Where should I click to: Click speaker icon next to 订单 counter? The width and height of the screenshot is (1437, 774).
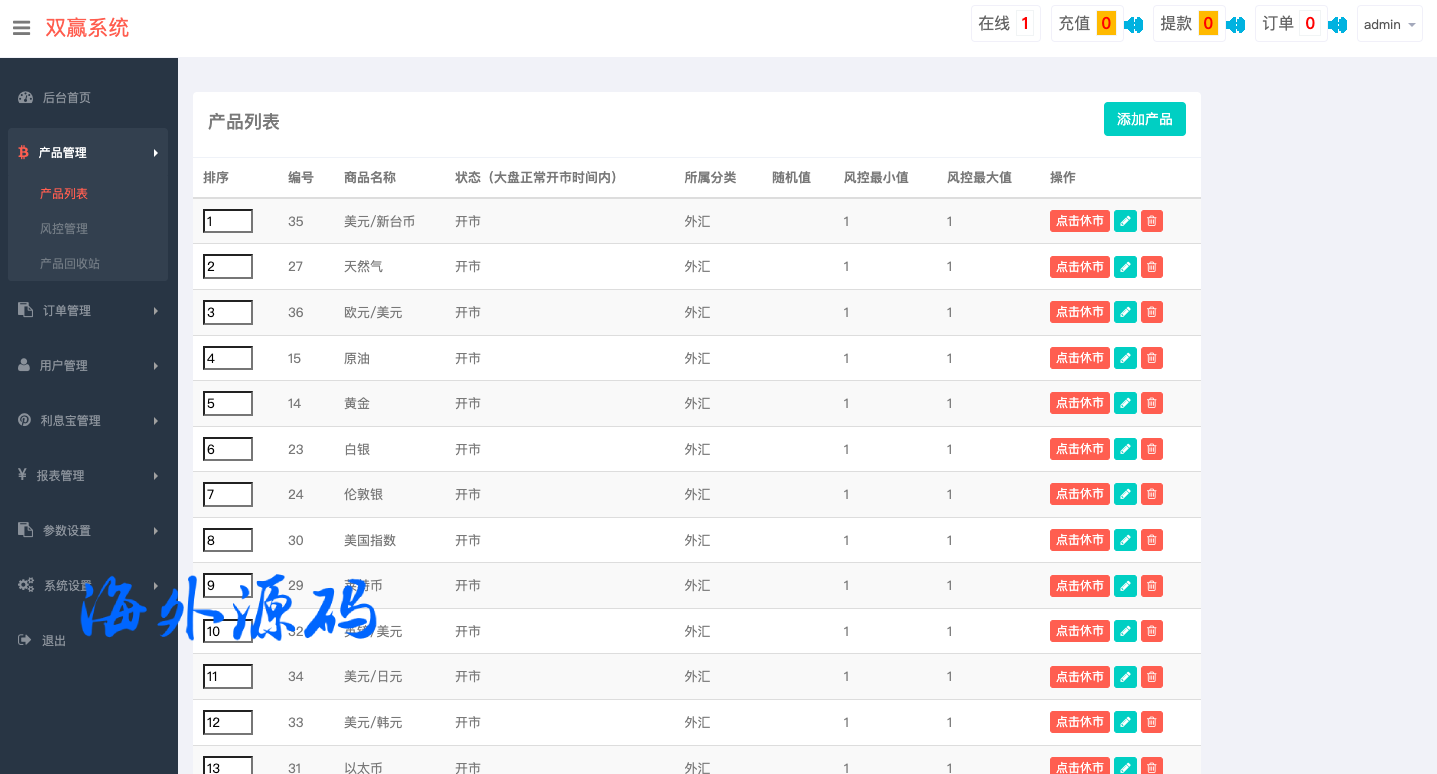(1337, 25)
